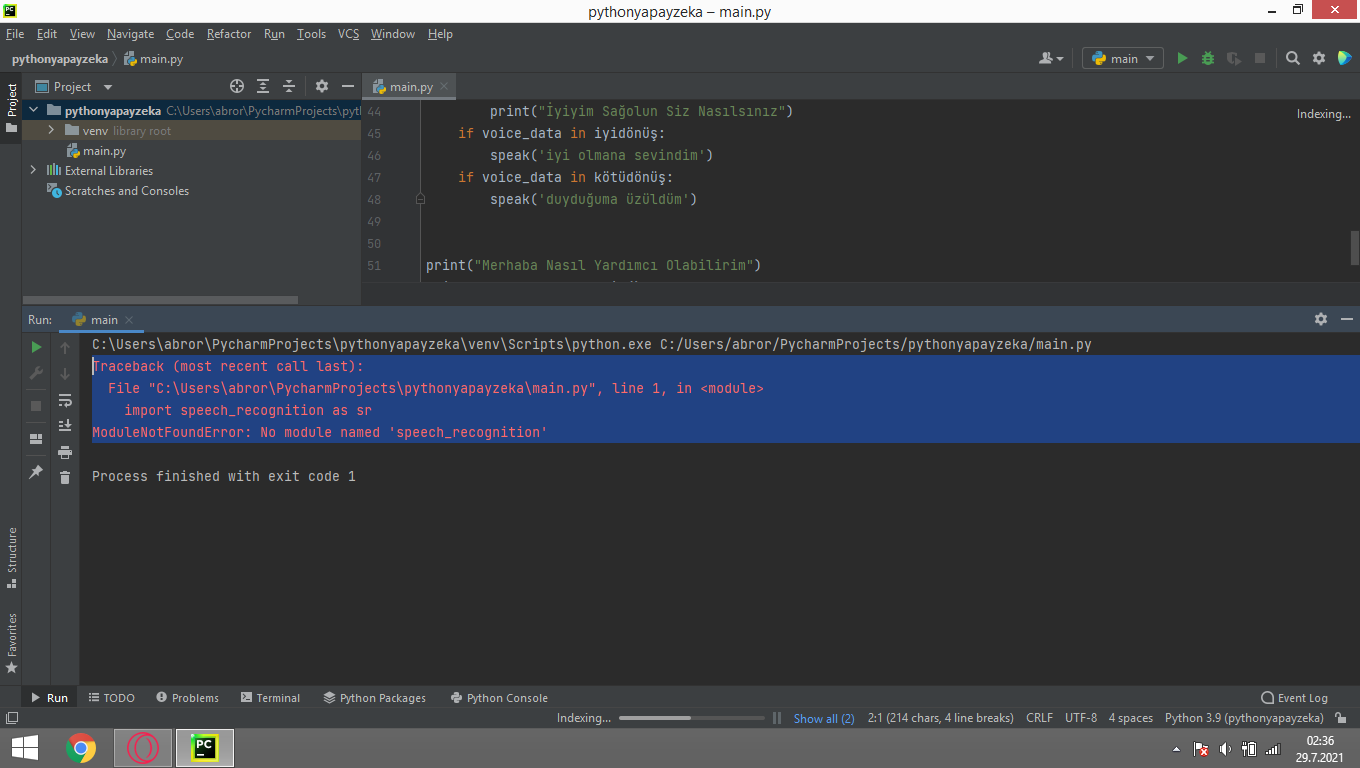1360x768 pixels.
Task: Click Project panel horizontal scrollbar
Action: pos(160,299)
